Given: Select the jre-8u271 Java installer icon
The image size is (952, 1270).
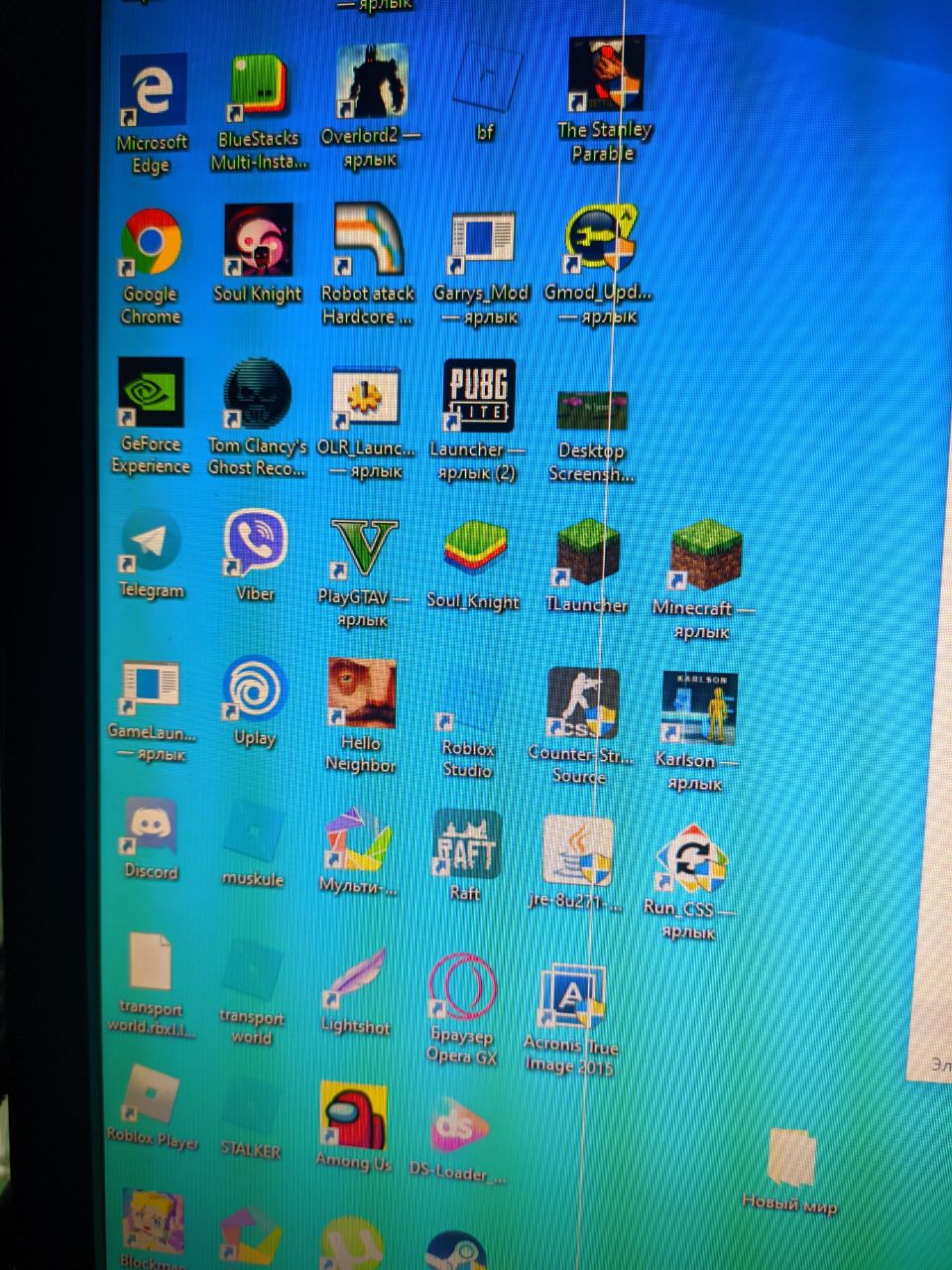Looking at the screenshot, I should pos(578,852).
